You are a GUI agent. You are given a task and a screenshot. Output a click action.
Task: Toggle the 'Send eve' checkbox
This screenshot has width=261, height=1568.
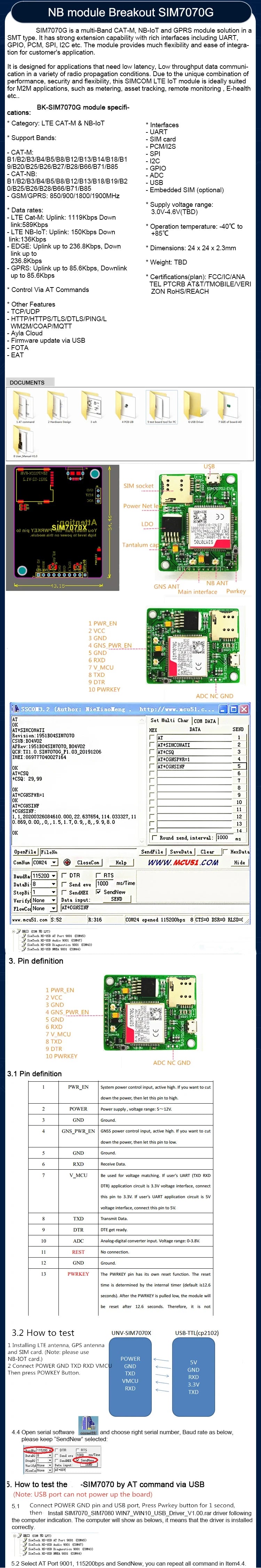tap(64, 884)
